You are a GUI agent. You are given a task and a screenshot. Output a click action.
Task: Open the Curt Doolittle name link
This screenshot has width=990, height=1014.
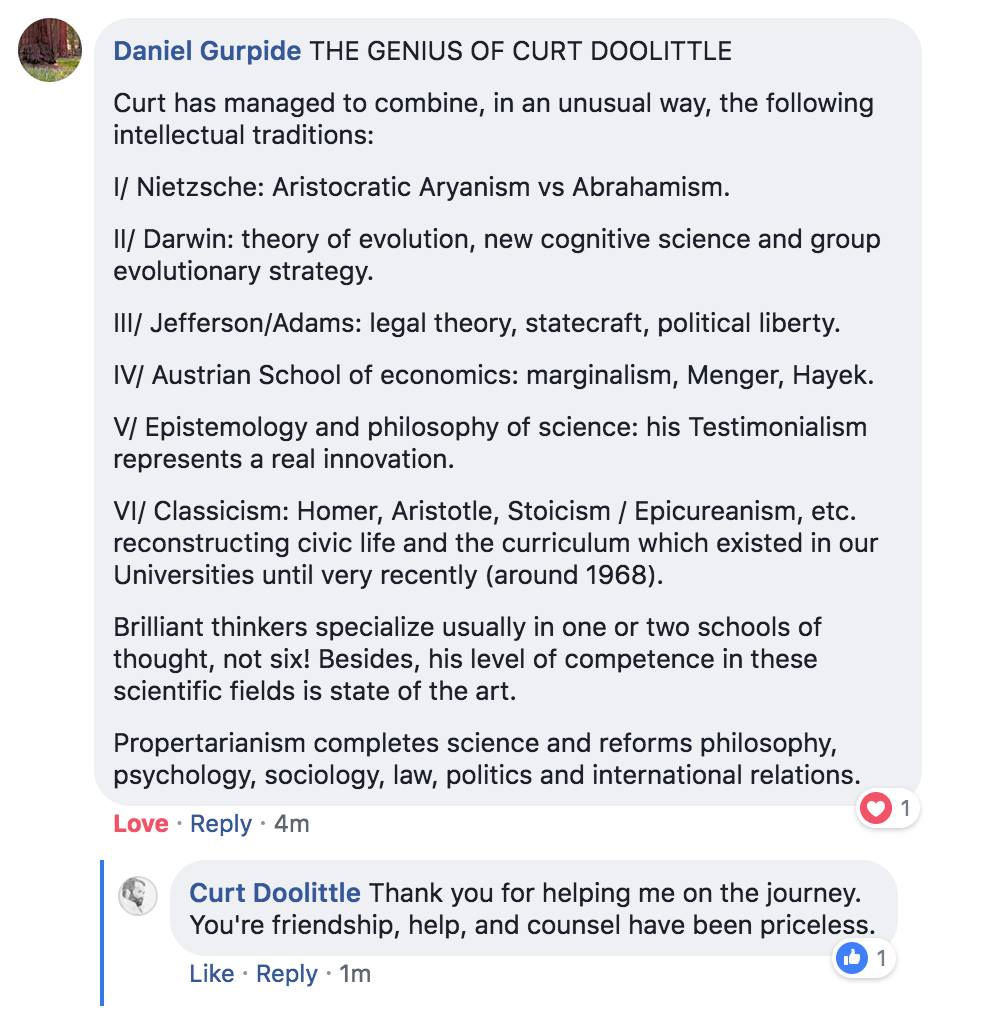pos(276,893)
